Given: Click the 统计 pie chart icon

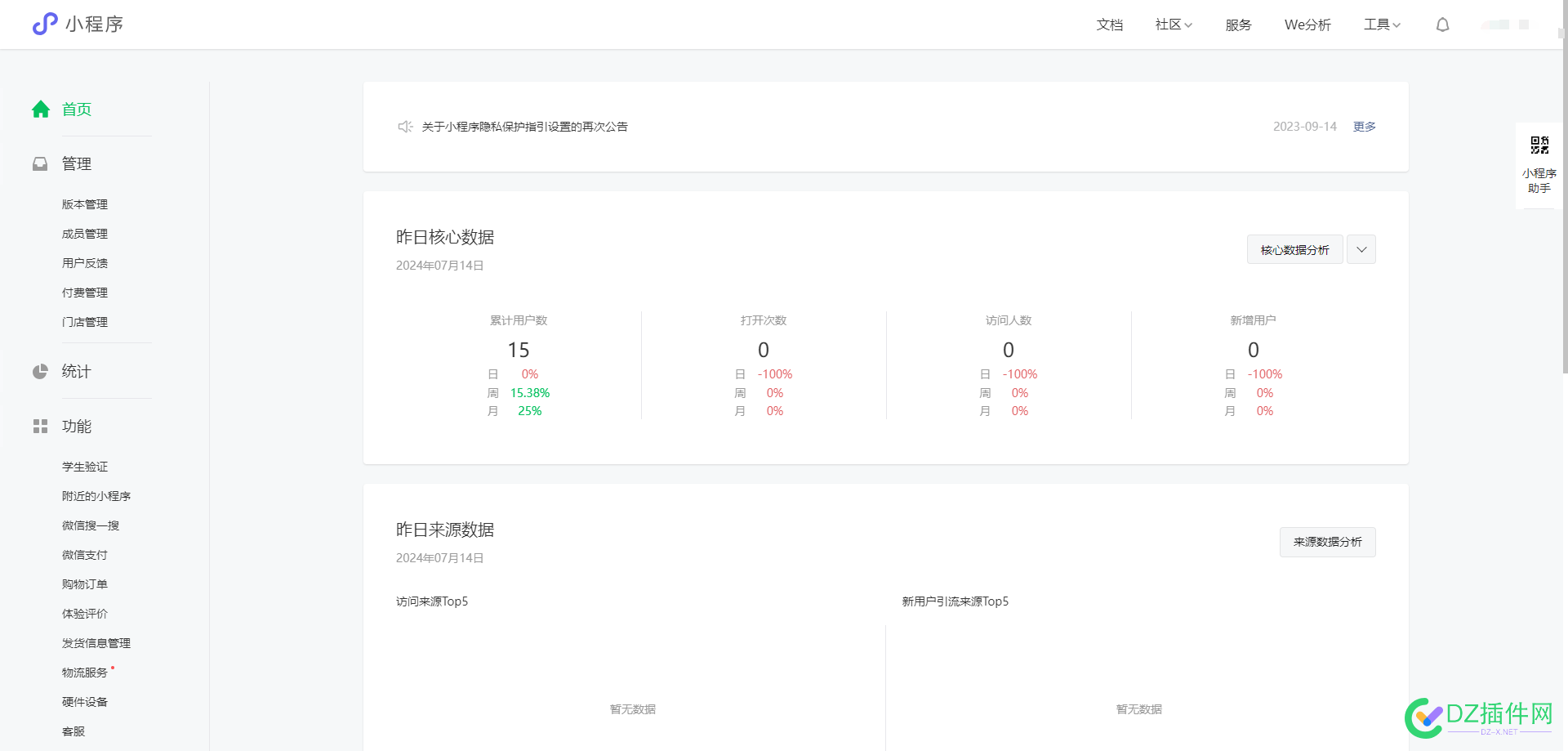Looking at the screenshot, I should 40,372.
